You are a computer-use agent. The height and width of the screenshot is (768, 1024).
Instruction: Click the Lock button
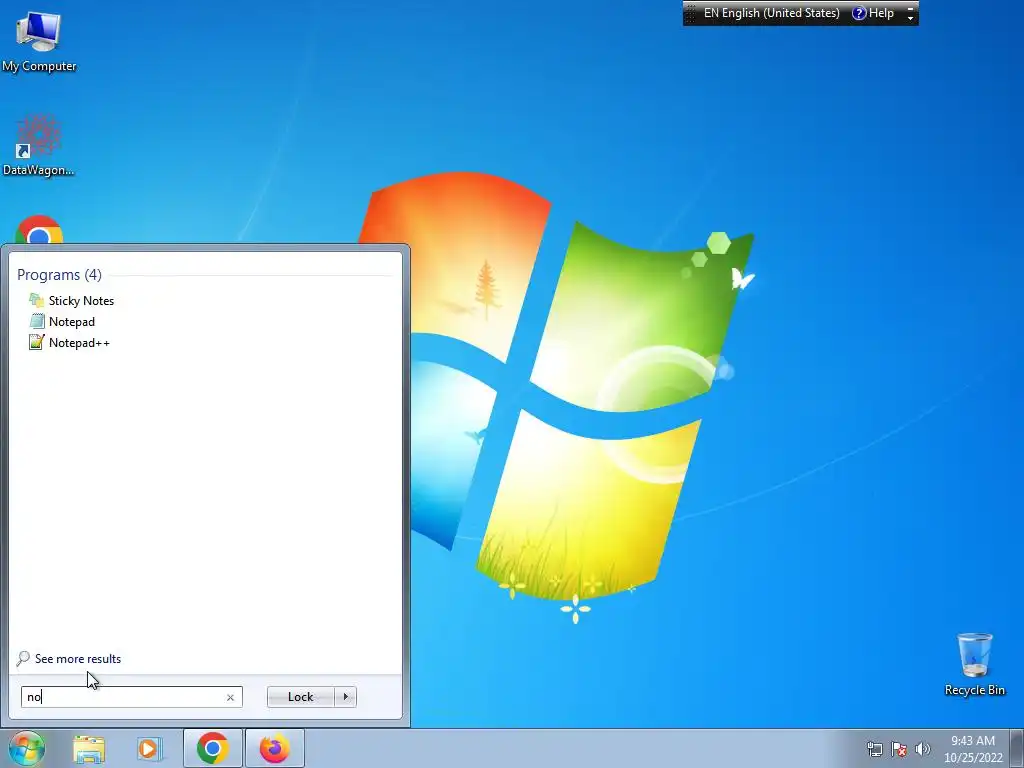pos(300,697)
